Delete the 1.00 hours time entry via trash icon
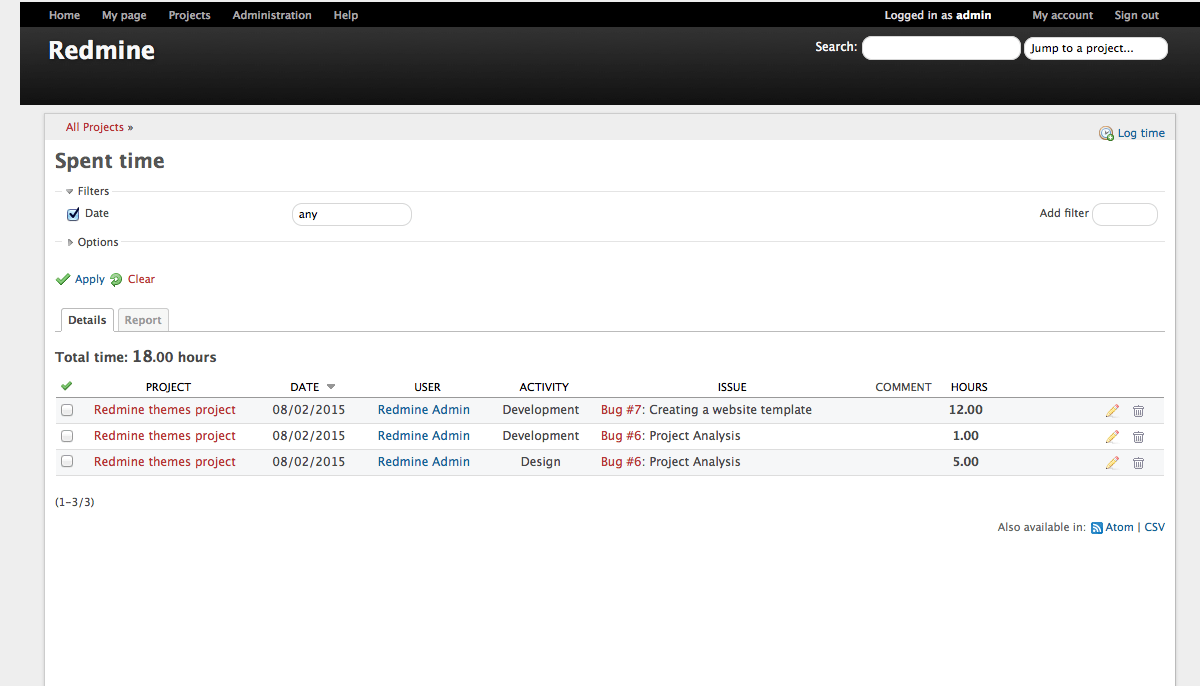This screenshot has width=1200, height=686. click(x=1138, y=437)
